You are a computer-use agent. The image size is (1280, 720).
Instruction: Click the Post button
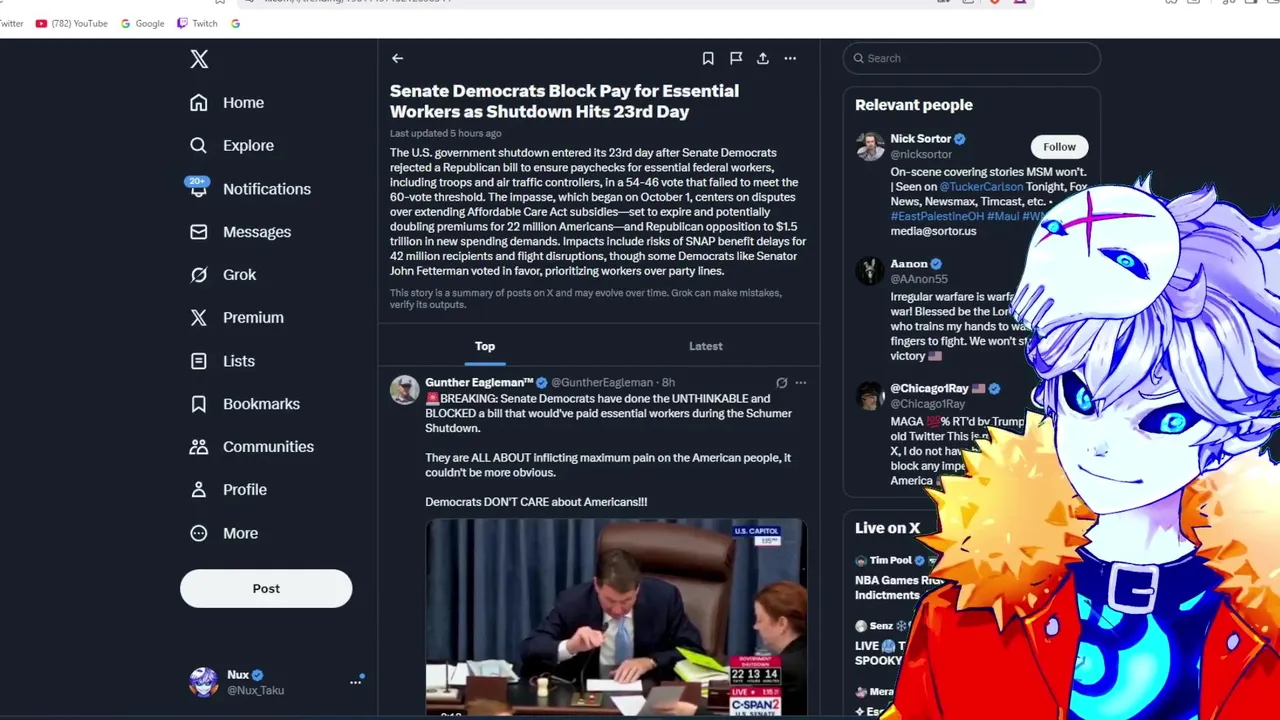tap(266, 588)
